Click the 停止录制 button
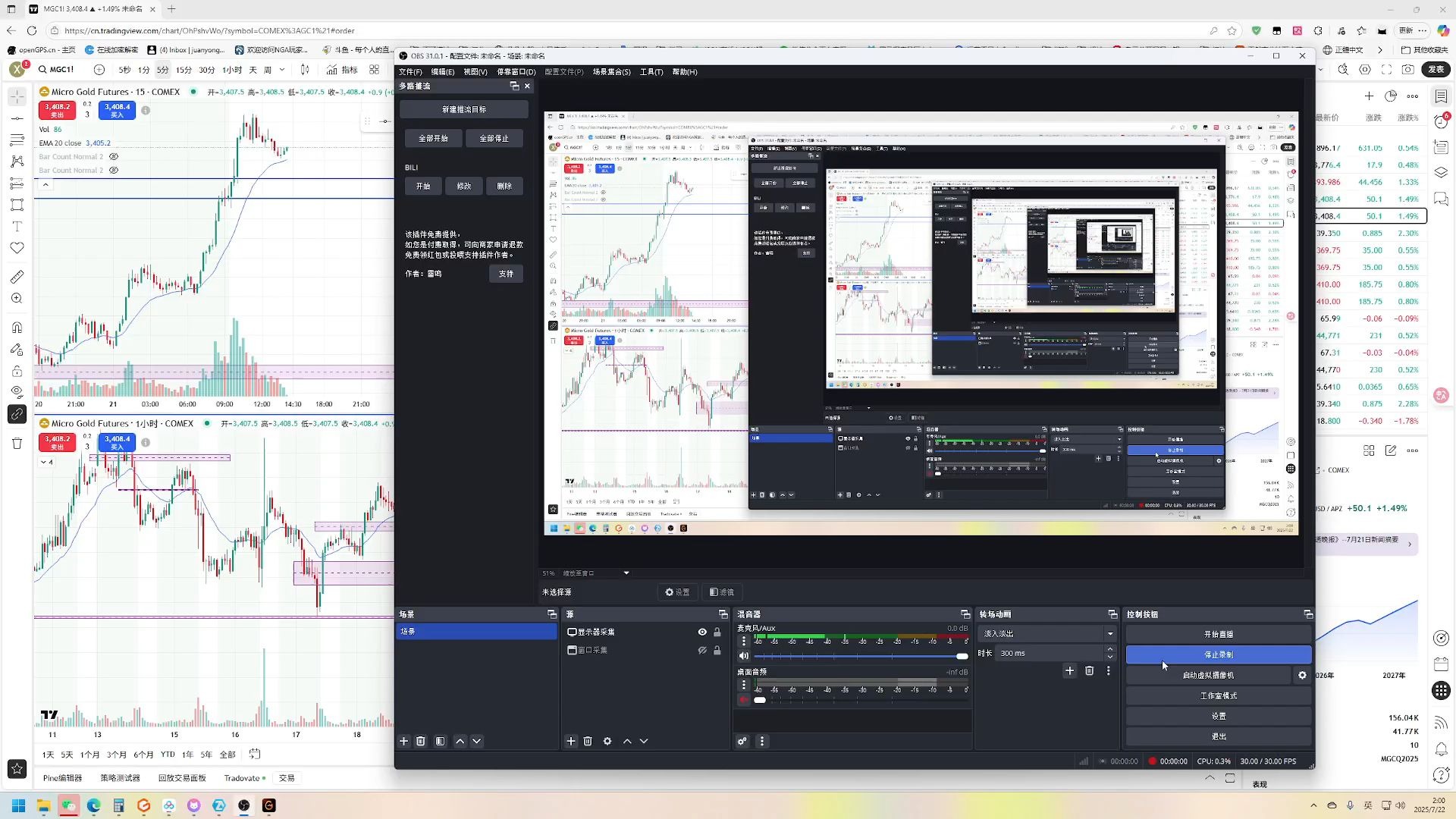 click(x=1218, y=654)
